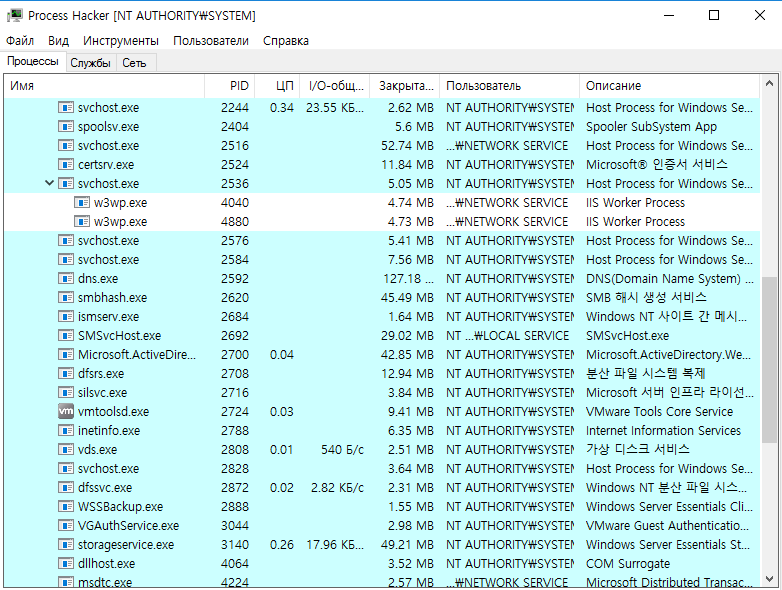Click the 2.82 КБ/с I/O value
782x590 pixels.
[x=337, y=487]
